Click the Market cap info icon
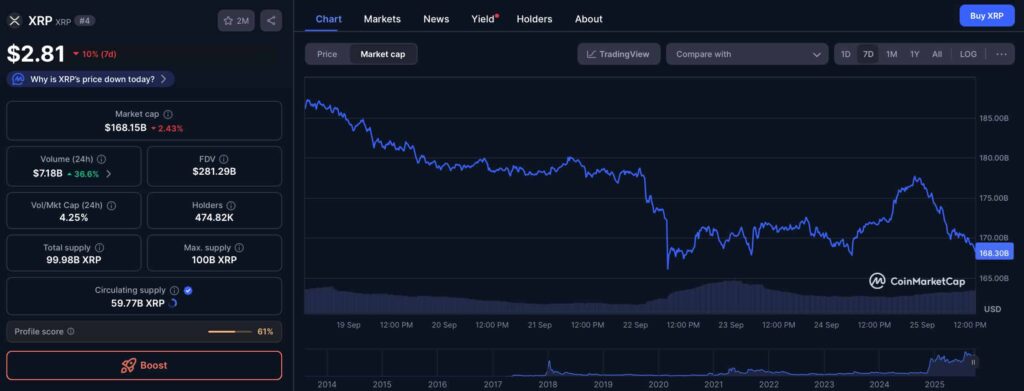The width and height of the screenshot is (1024, 391). tap(168, 114)
